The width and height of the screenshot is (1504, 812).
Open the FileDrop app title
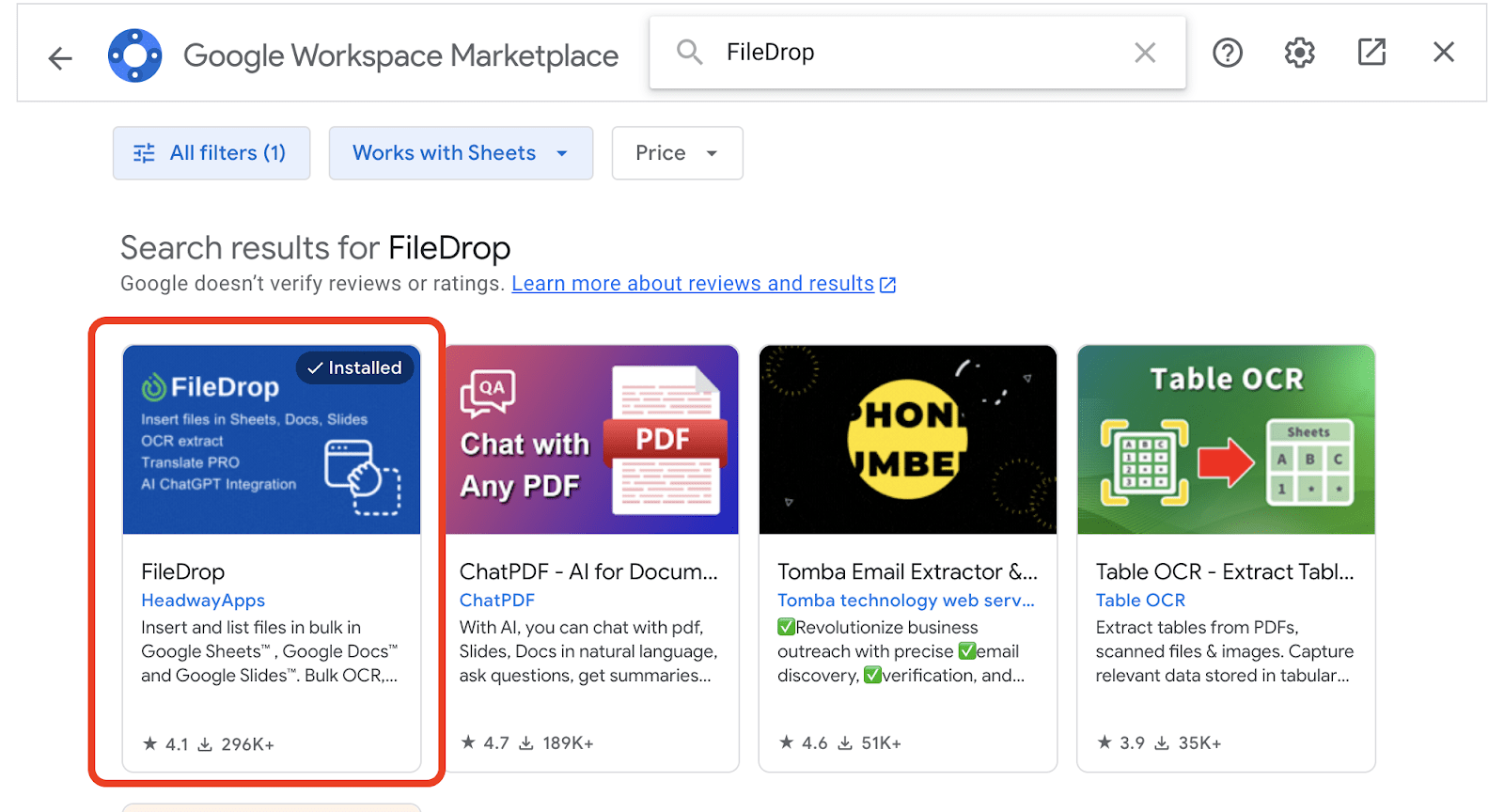coord(183,571)
